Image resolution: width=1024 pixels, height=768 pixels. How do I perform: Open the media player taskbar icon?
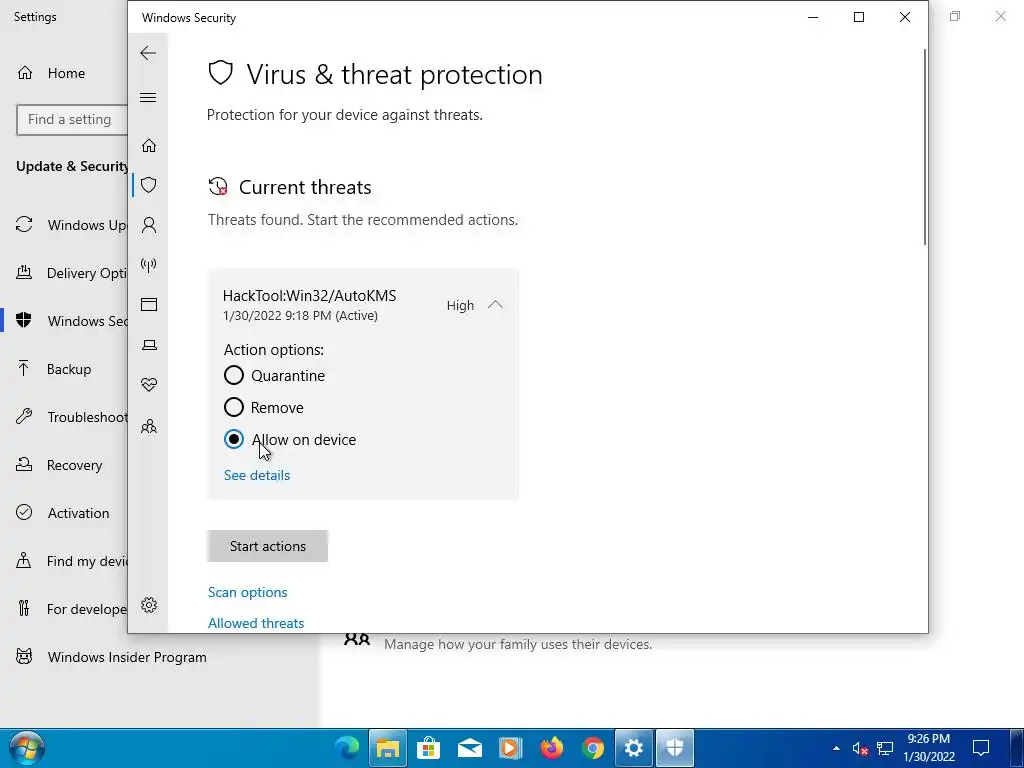pos(511,748)
